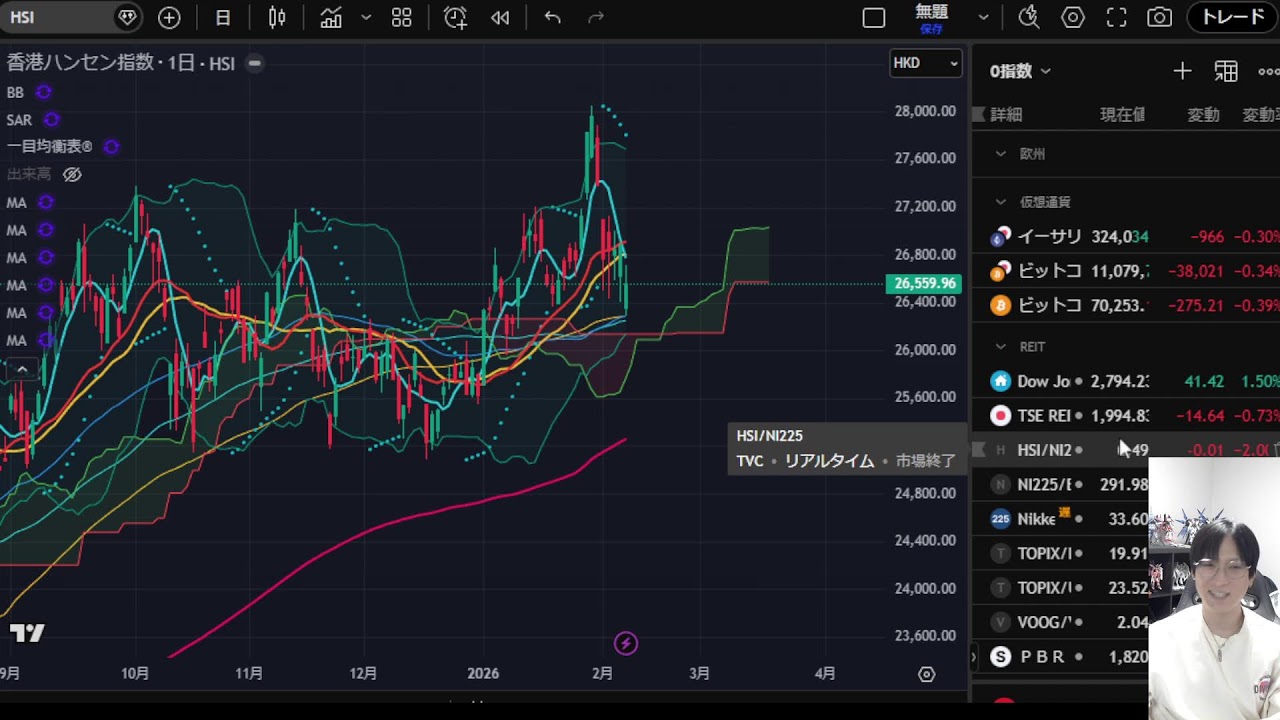Start bar replay with rewind icon
Viewport: 1280px width, 720px height.
pos(500,18)
